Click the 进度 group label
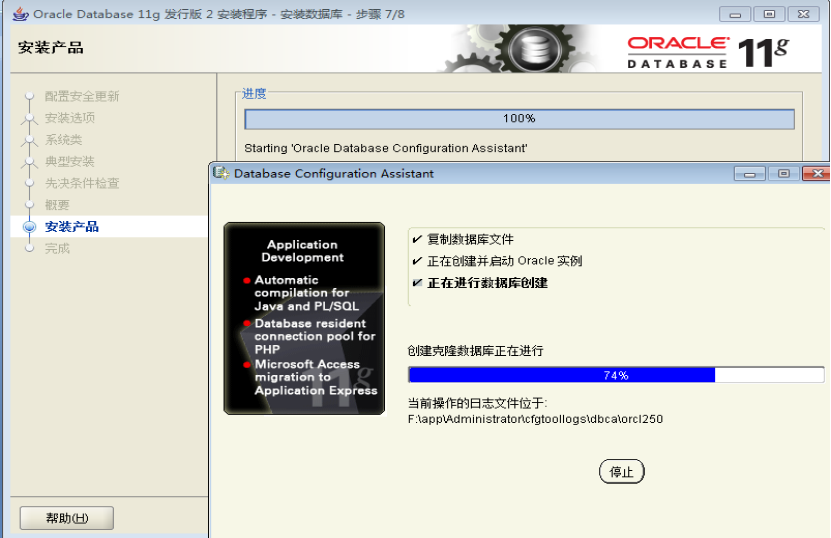831x538 pixels. coord(254,94)
